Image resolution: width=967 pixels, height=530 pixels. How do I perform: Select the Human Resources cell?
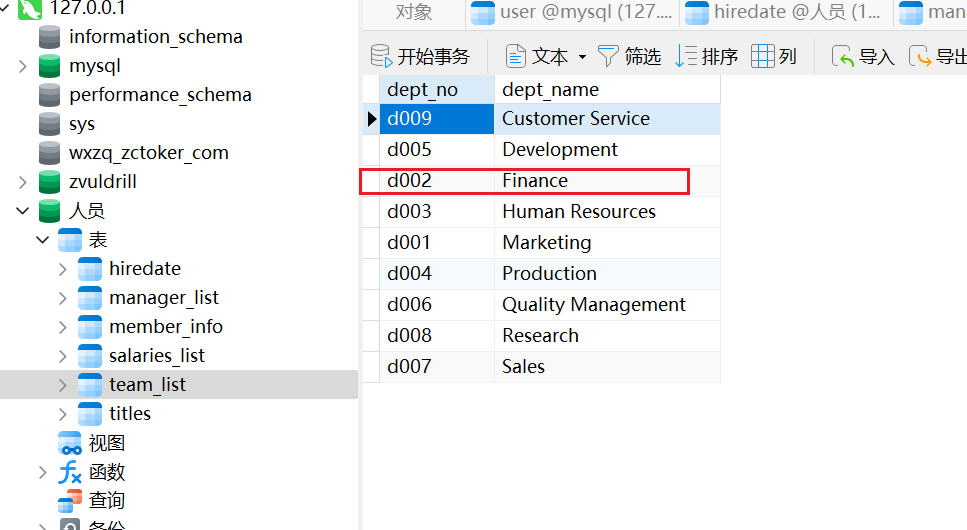607,212
